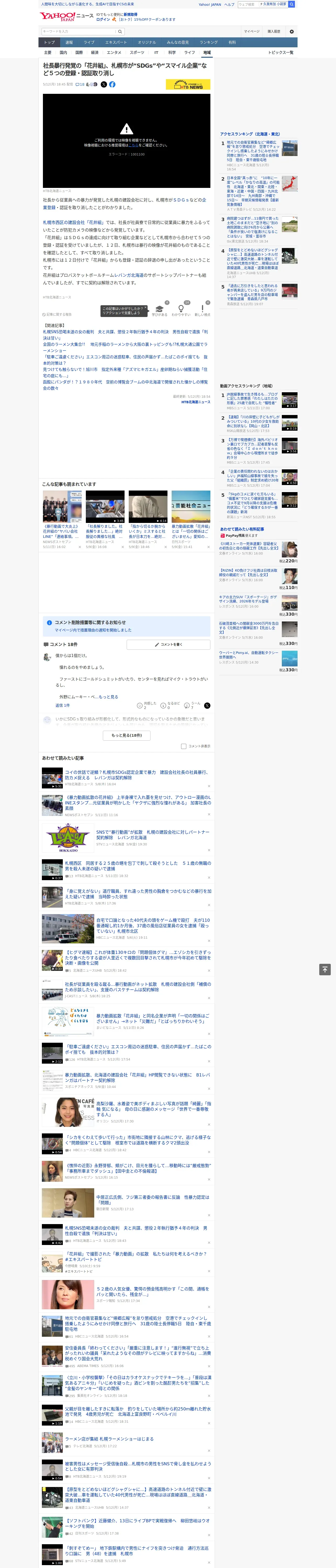
Task: Select the ライブ navigation tab
Action: [x=89, y=43]
